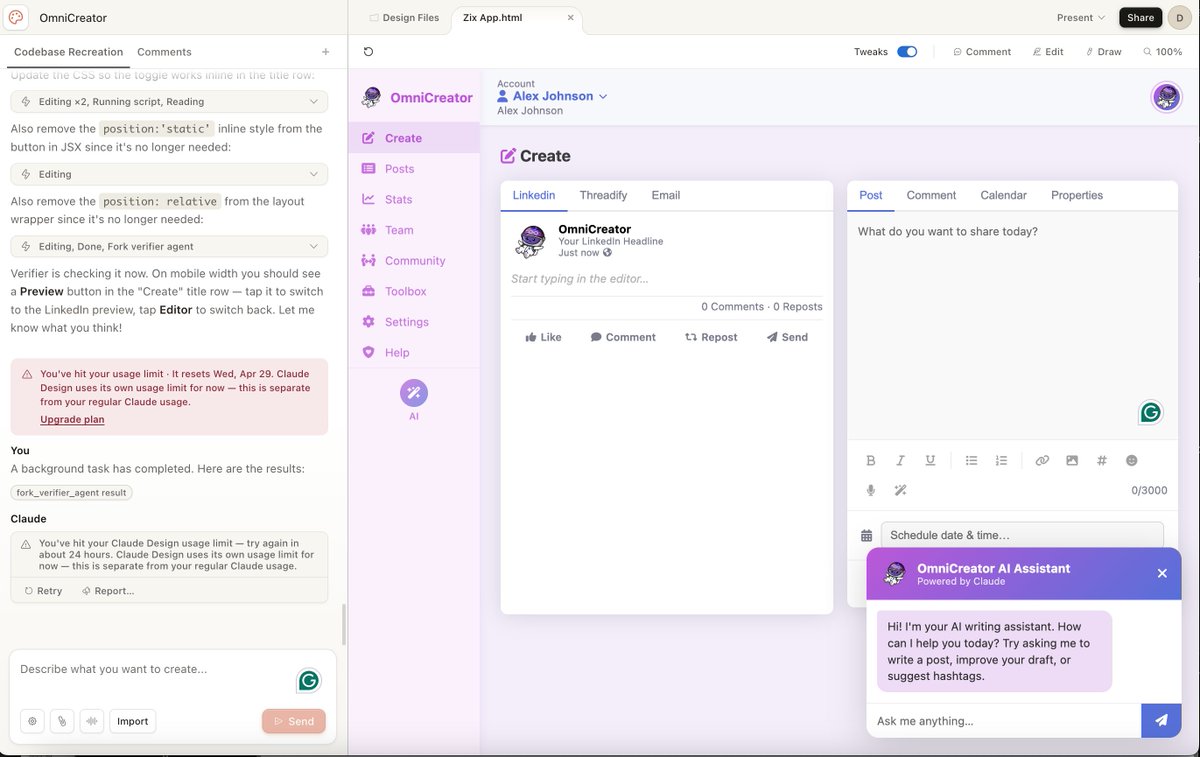The height and width of the screenshot is (757, 1200).
Task: Insert an image in the post
Action: [x=1072, y=461]
